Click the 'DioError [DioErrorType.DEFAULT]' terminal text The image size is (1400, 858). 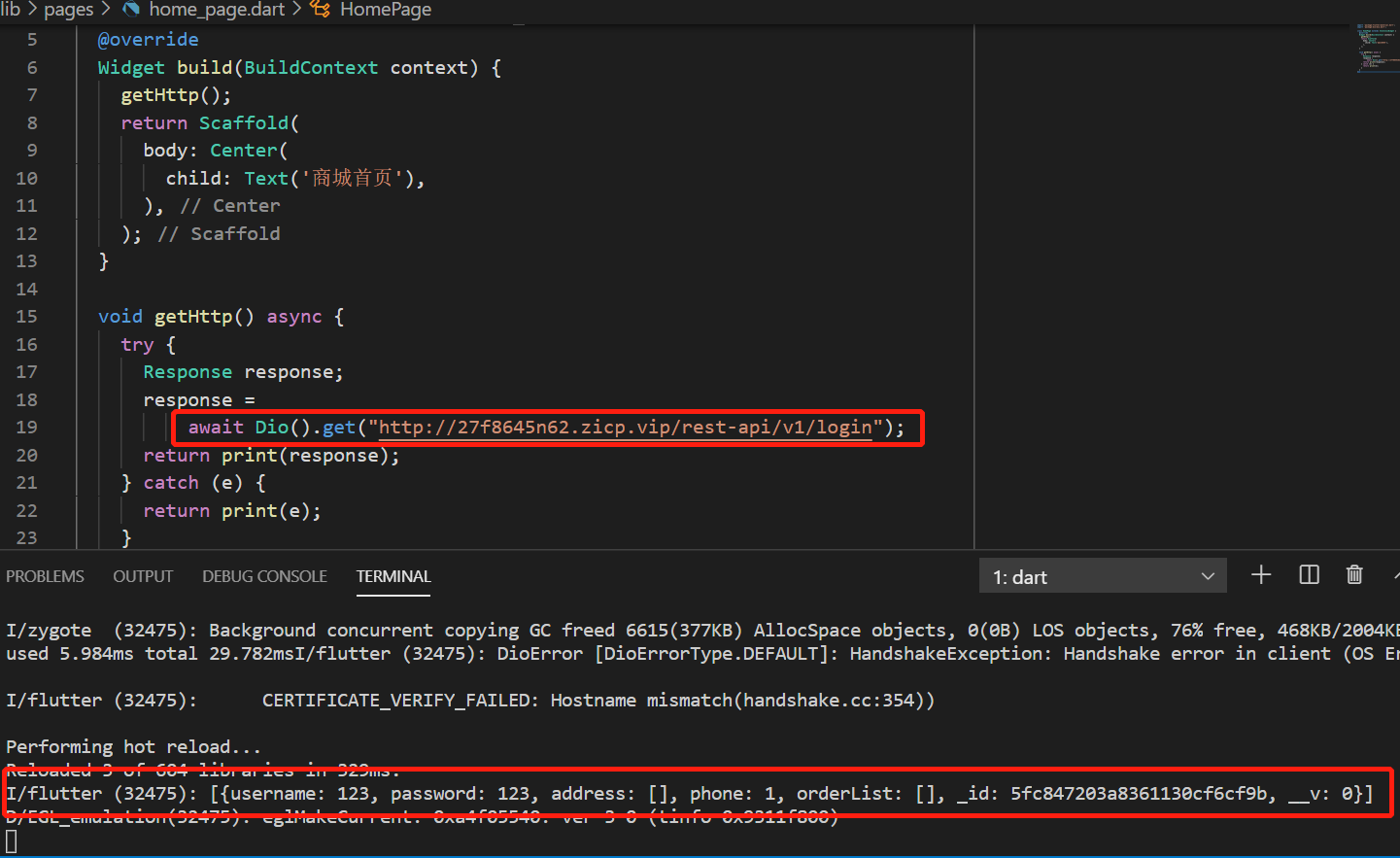point(668,654)
